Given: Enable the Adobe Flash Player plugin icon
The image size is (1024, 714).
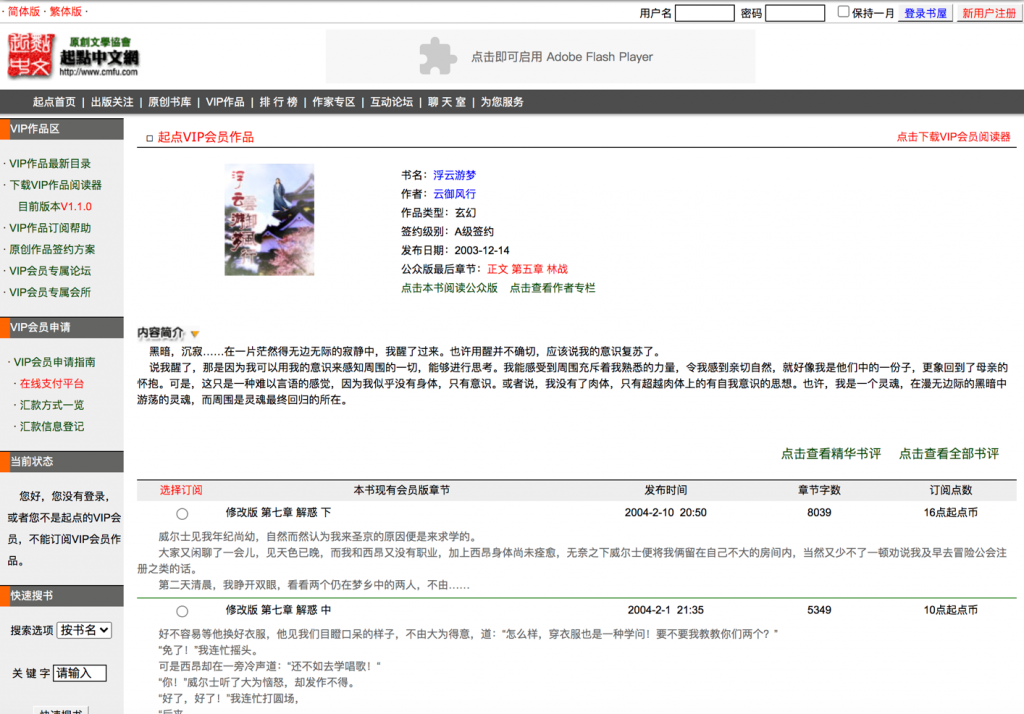Looking at the screenshot, I should (438, 56).
